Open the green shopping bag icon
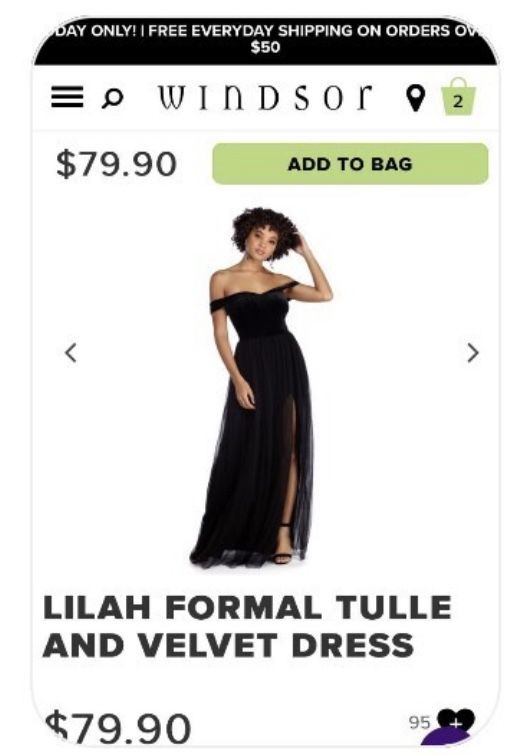529x755 pixels. point(458,97)
